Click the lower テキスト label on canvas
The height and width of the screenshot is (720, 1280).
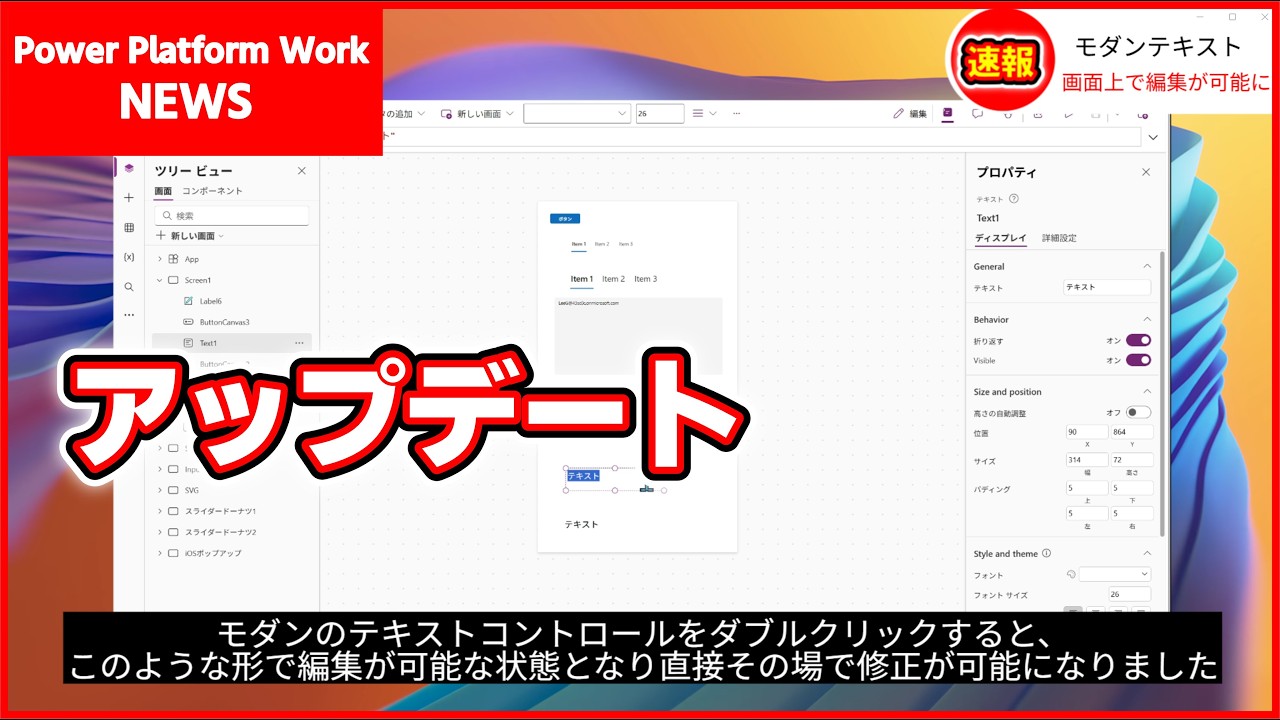pos(581,524)
